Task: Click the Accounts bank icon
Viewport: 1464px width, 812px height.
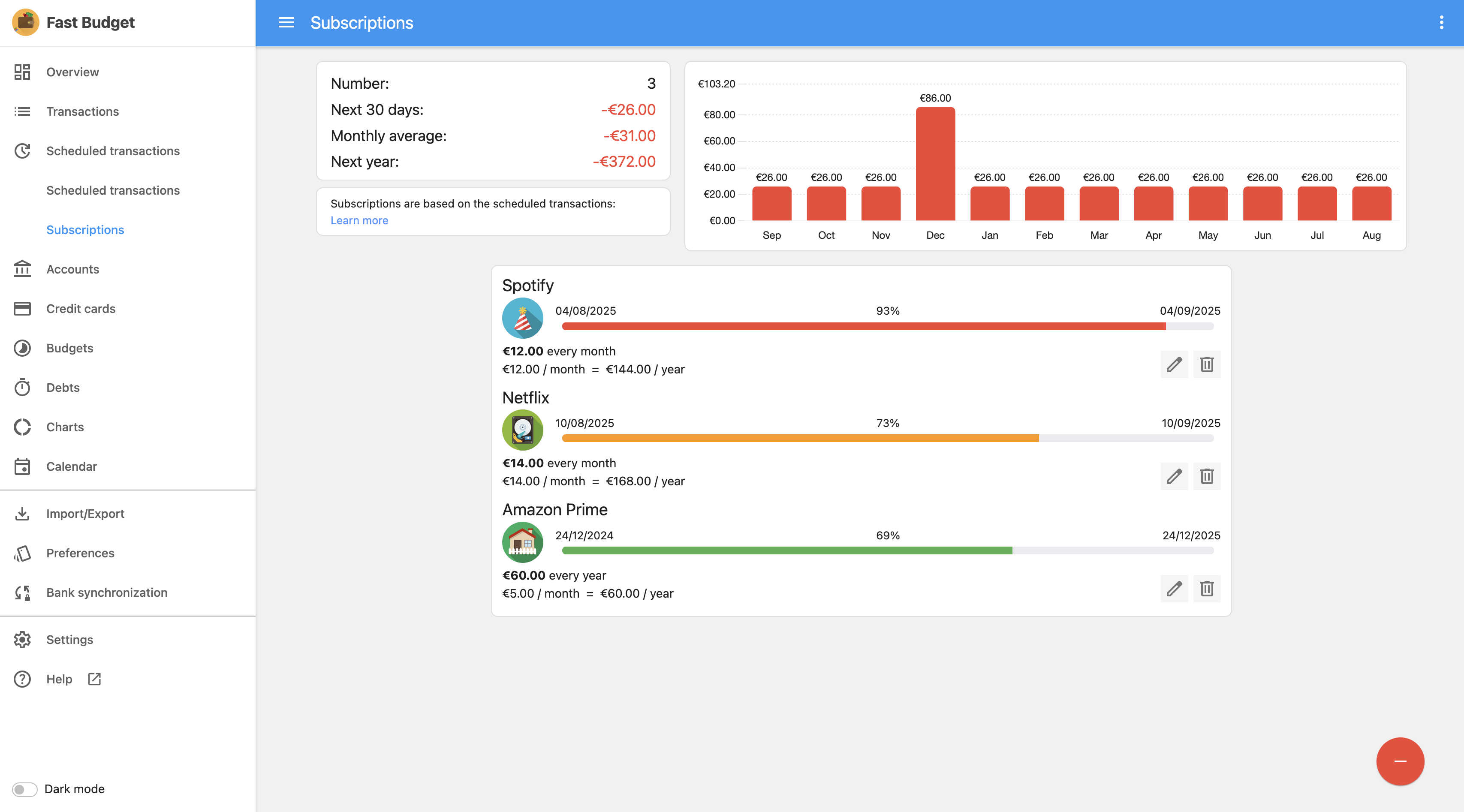Action: click(22, 269)
